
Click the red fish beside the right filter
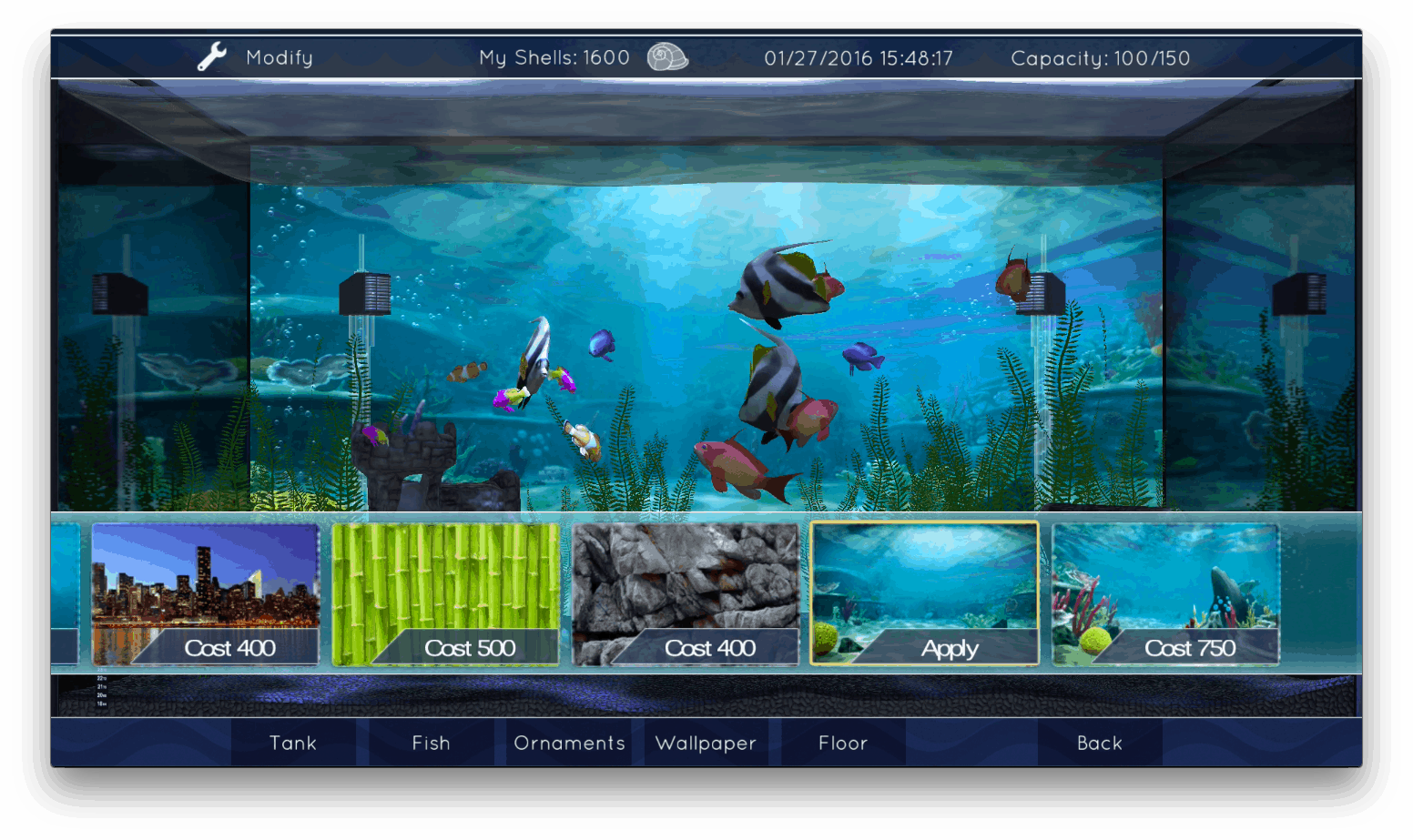pyautogui.click(x=1011, y=278)
